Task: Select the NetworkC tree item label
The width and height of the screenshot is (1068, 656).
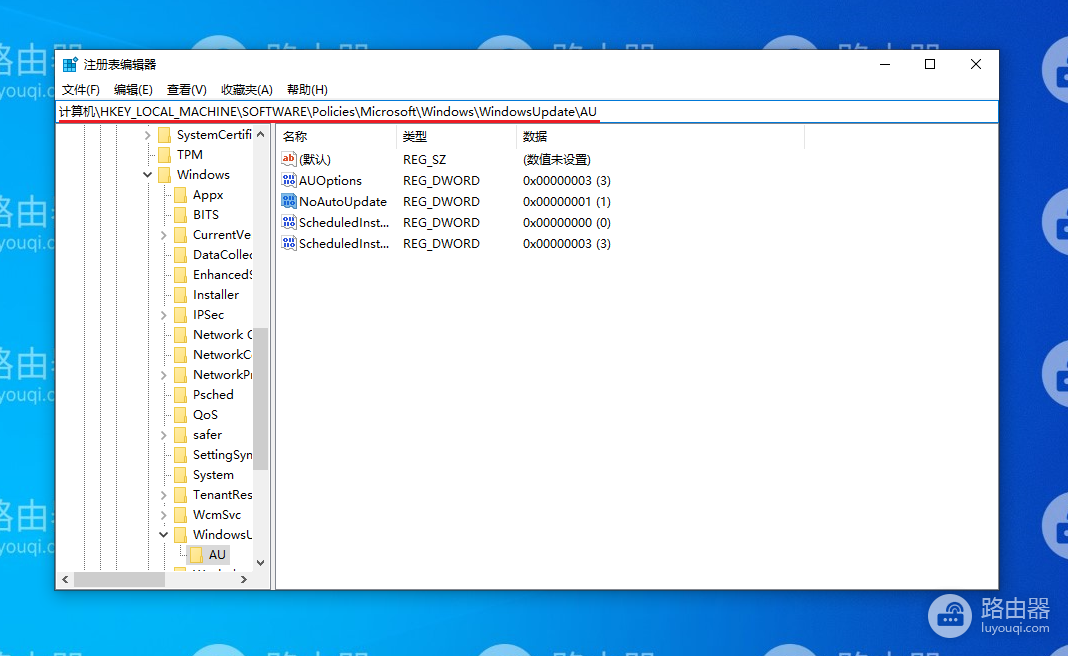Action: (222, 355)
